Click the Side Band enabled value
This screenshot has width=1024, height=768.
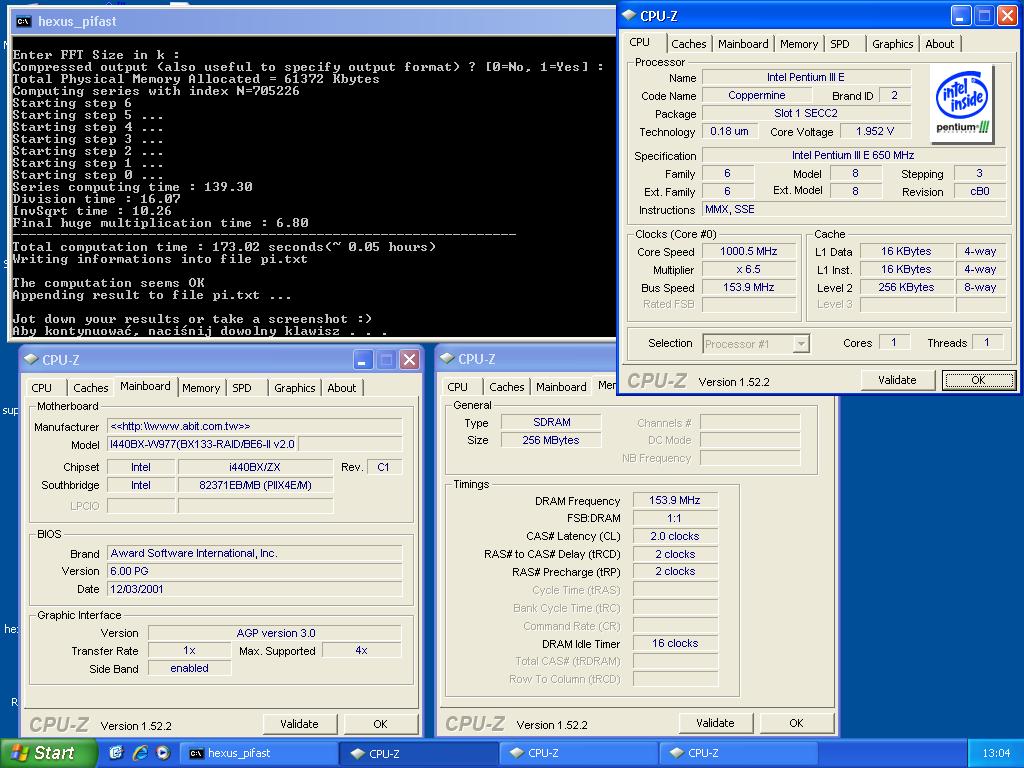tap(189, 669)
